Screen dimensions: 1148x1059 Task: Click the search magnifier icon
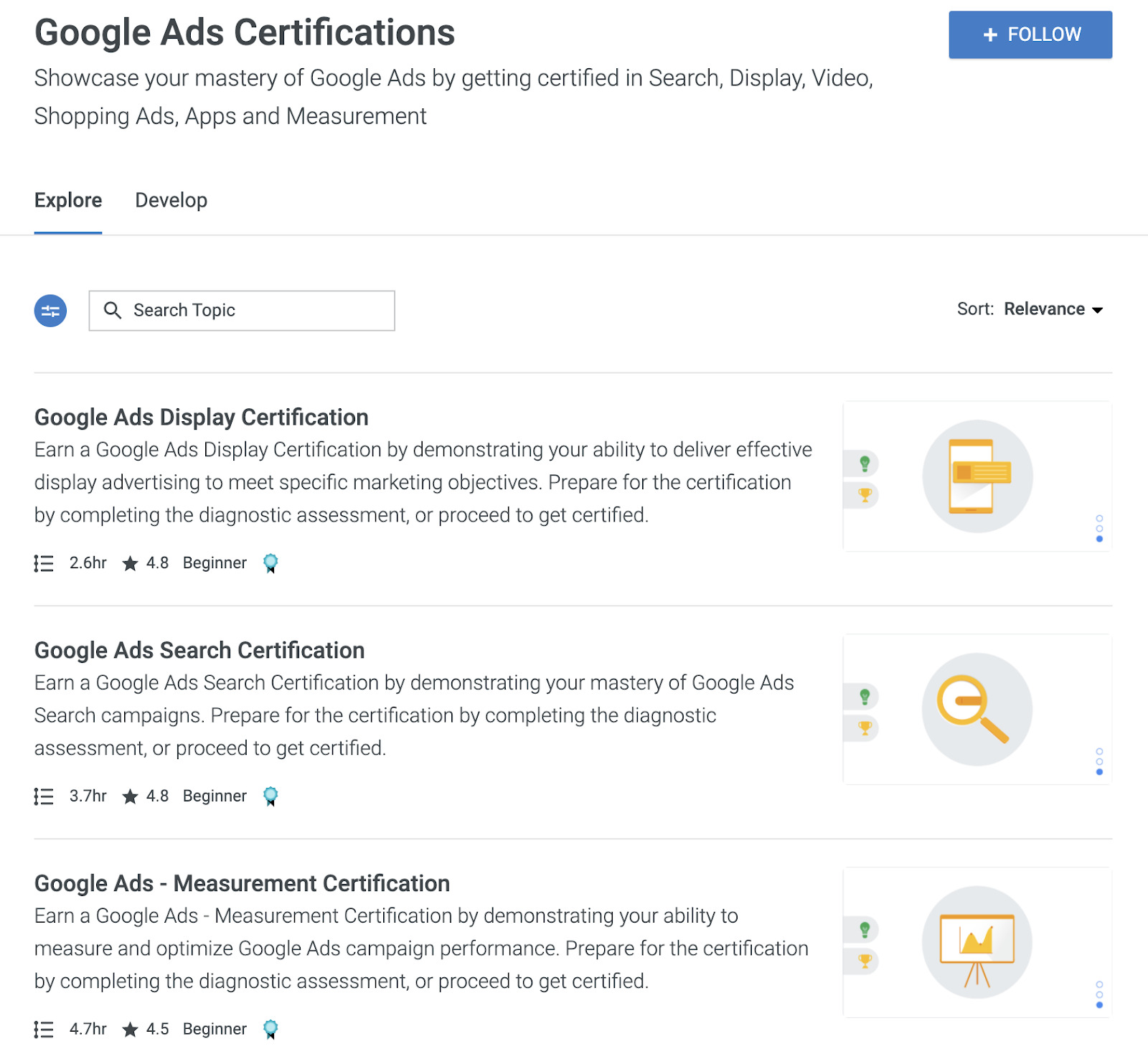pyautogui.click(x=113, y=310)
